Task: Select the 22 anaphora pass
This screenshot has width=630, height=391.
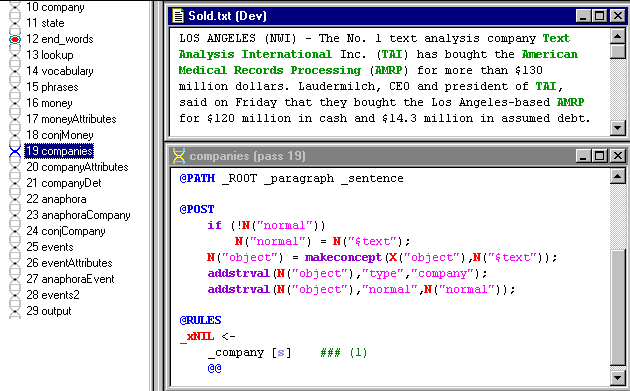Action: [56, 199]
